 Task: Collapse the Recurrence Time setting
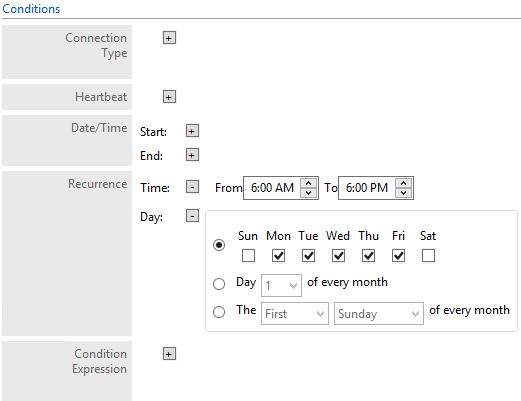[192, 187]
